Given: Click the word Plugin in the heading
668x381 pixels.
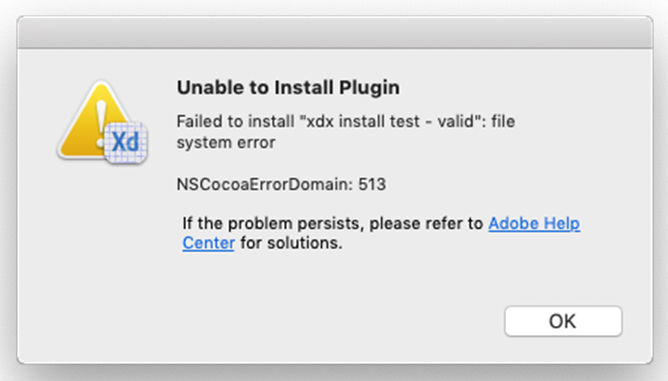Looking at the screenshot, I should click(x=369, y=88).
